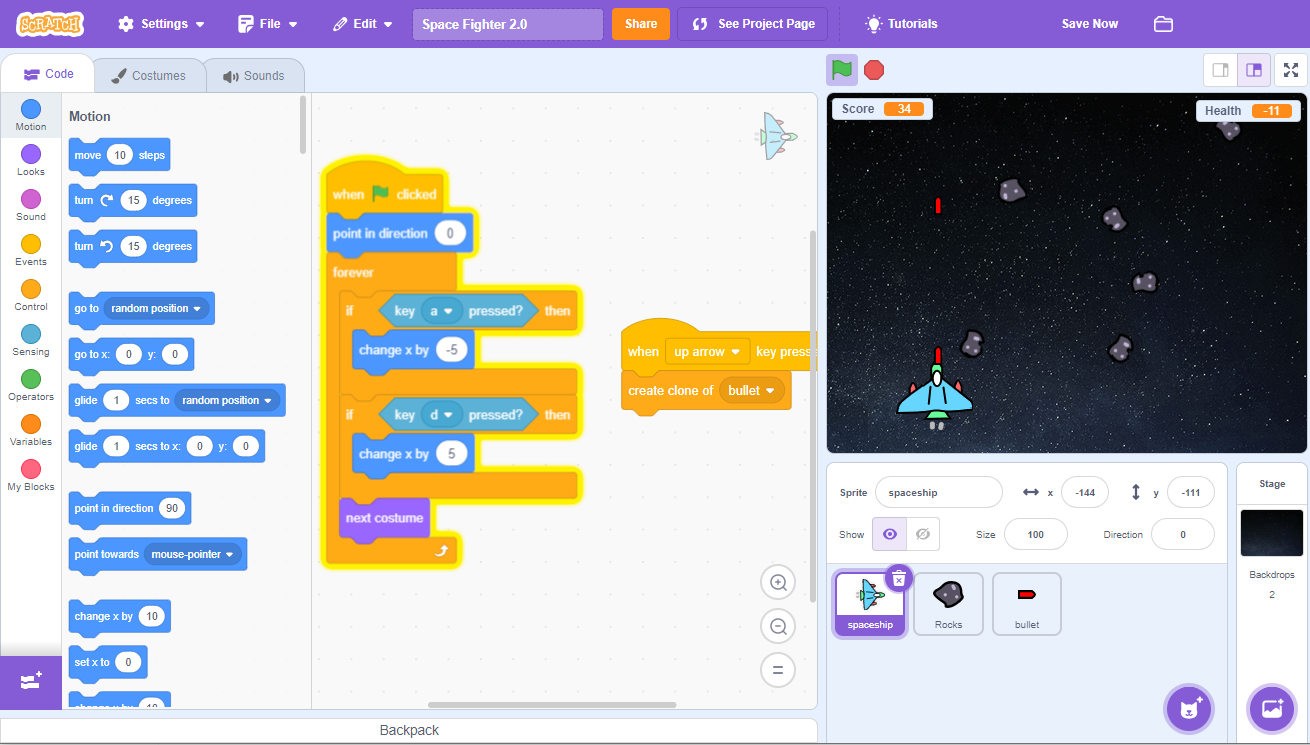Select the Looks category
The height and width of the screenshot is (745, 1310).
click(x=31, y=160)
